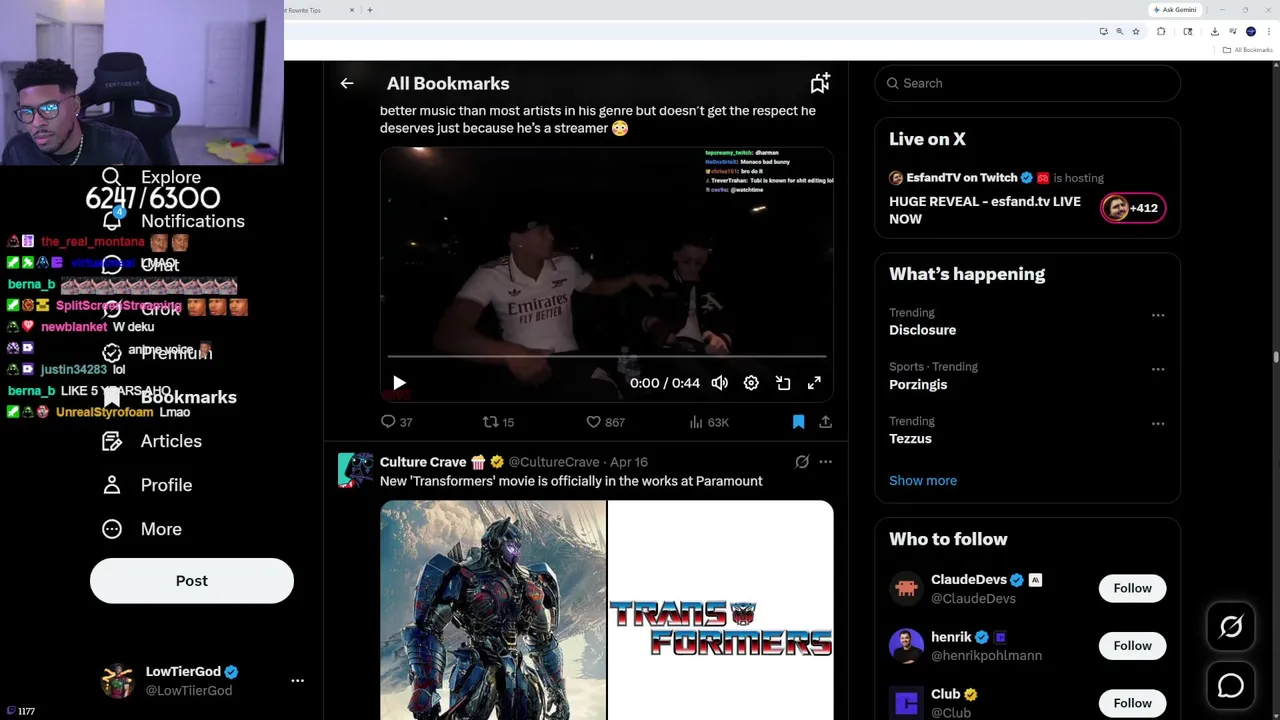
Task: Remove the blue bookmark on the video post
Action: [x=798, y=422]
